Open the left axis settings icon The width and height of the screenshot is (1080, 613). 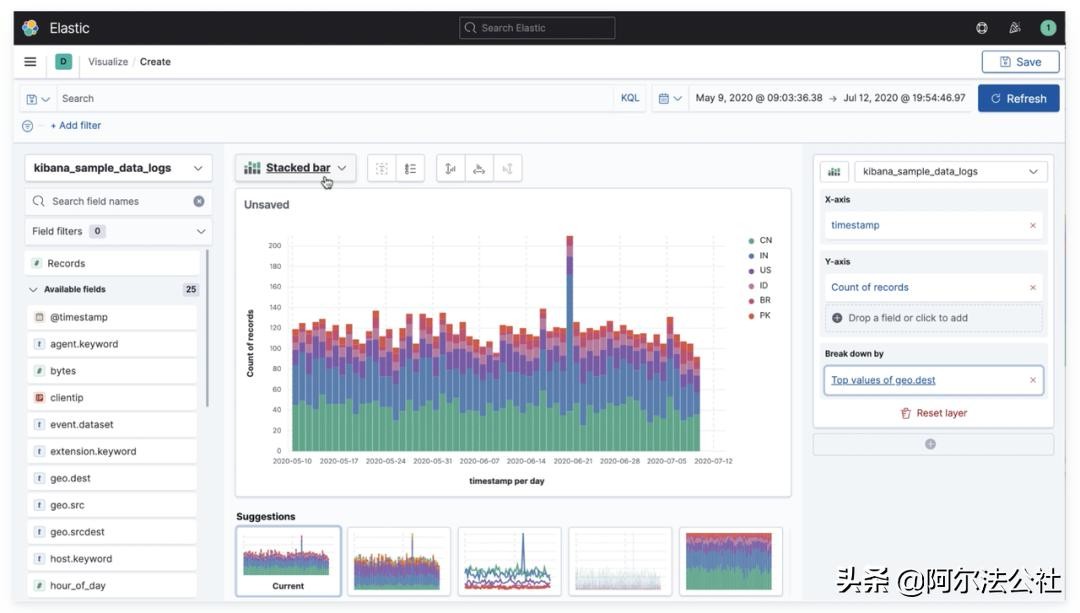(451, 169)
